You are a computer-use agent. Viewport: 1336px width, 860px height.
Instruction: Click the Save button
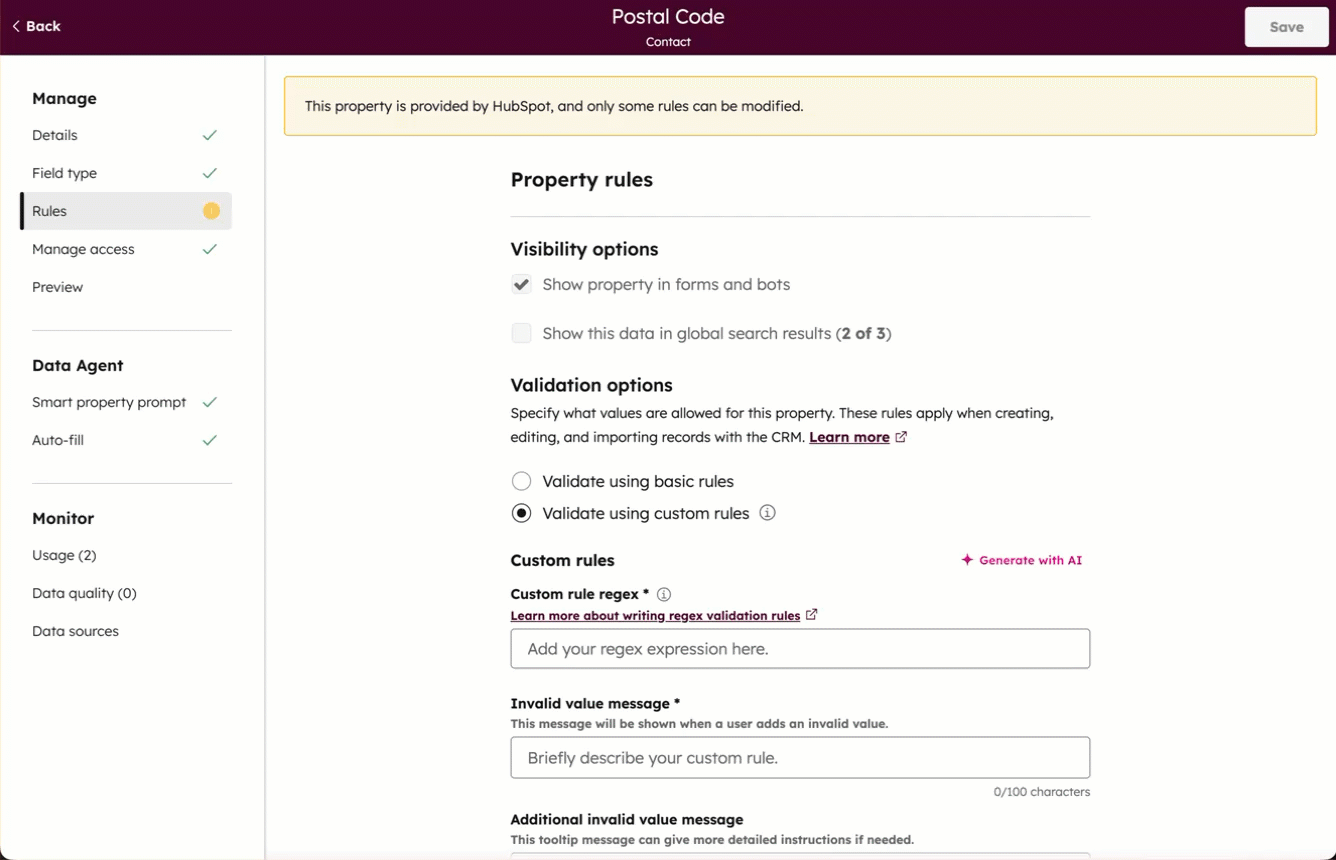coord(1286,26)
